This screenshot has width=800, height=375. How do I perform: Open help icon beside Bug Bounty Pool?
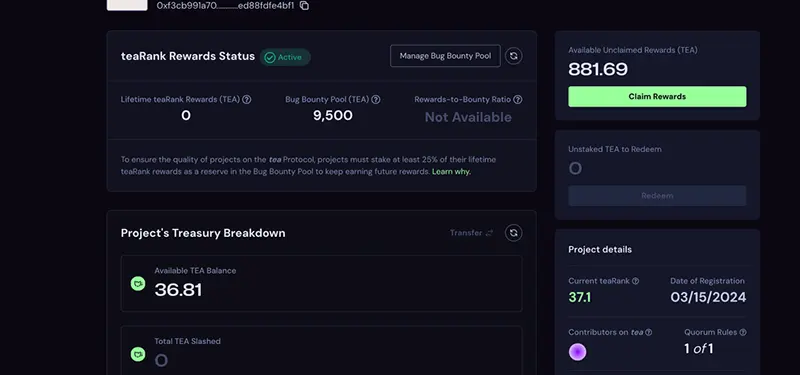click(376, 99)
